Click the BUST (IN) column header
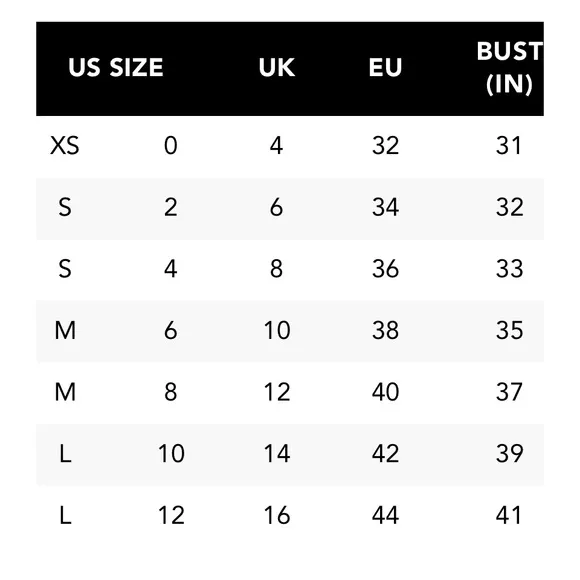This screenshot has width=580, height=580. pyautogui.click(x=510, y=68)
